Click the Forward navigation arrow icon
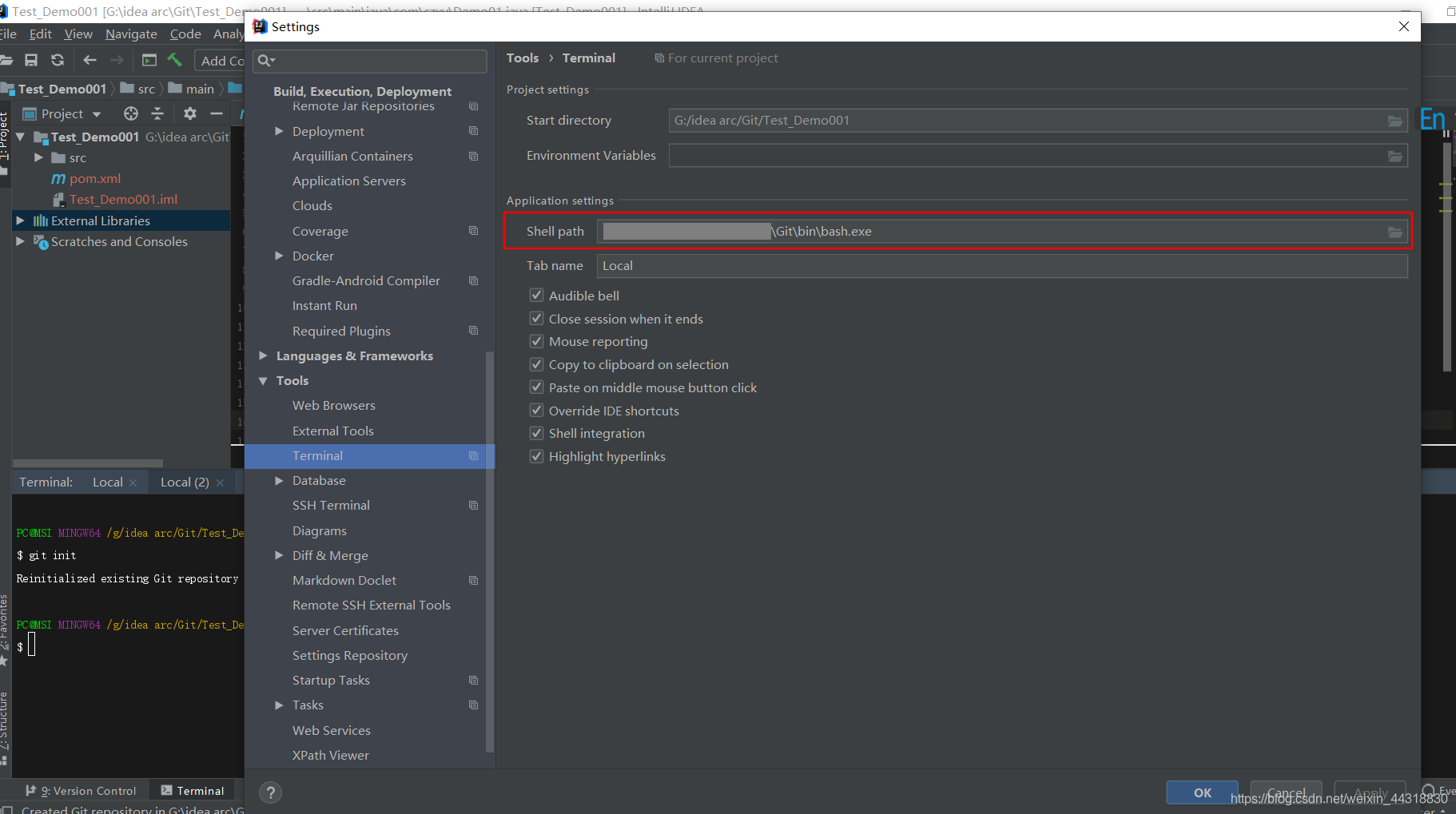Image resolution: width=1456 pixels, height=814 pixels. (117, 60)
